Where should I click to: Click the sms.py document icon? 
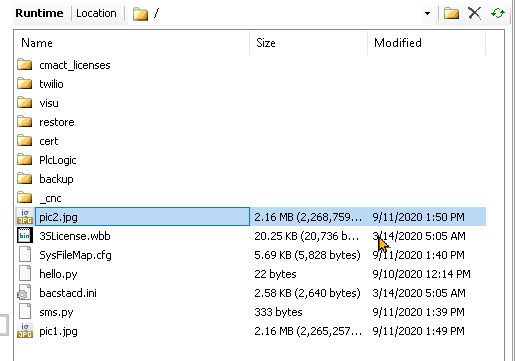(25, 311)
